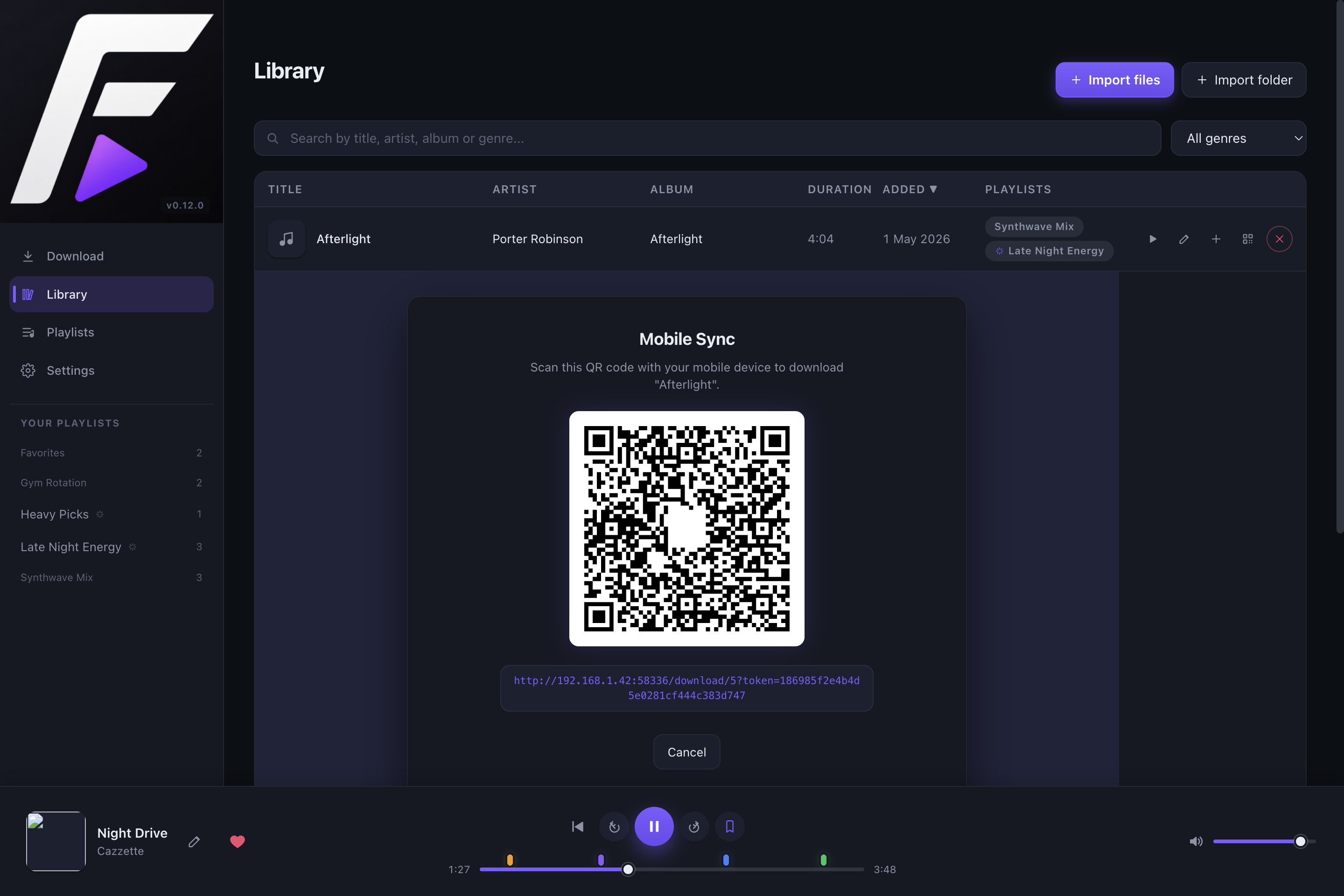Jump to the blue timeline bookmark
Viewport: 1344px width, 896px height.
pyautogui.click(x=726, y=860)
